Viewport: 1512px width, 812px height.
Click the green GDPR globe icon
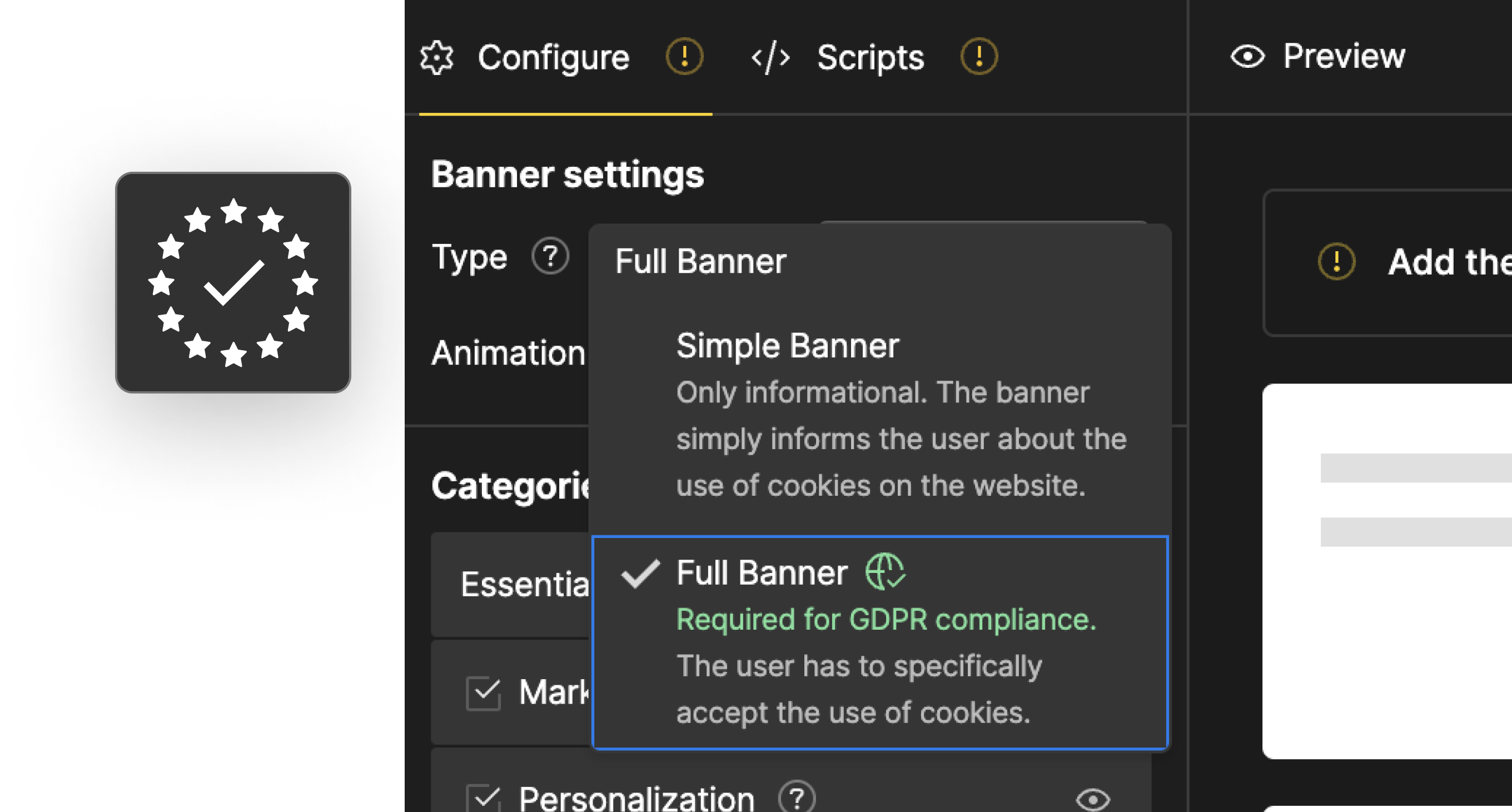884,571
